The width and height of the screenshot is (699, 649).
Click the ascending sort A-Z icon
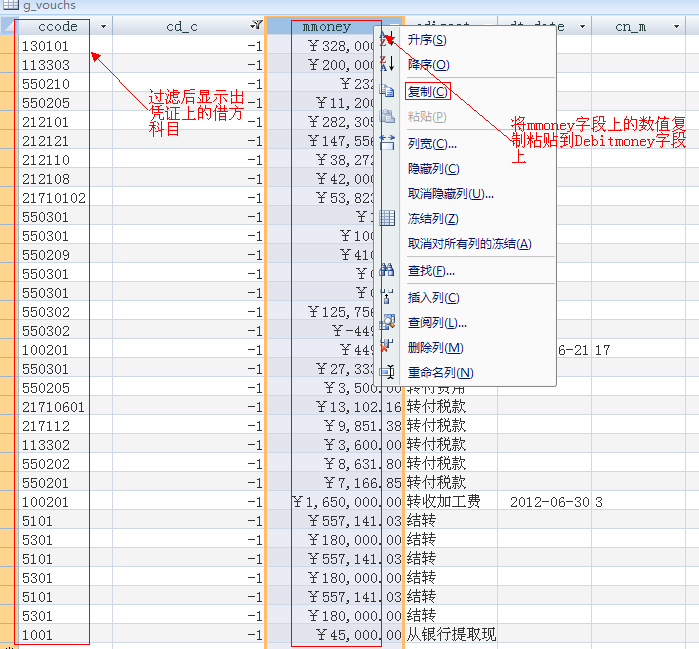[387, 40]
